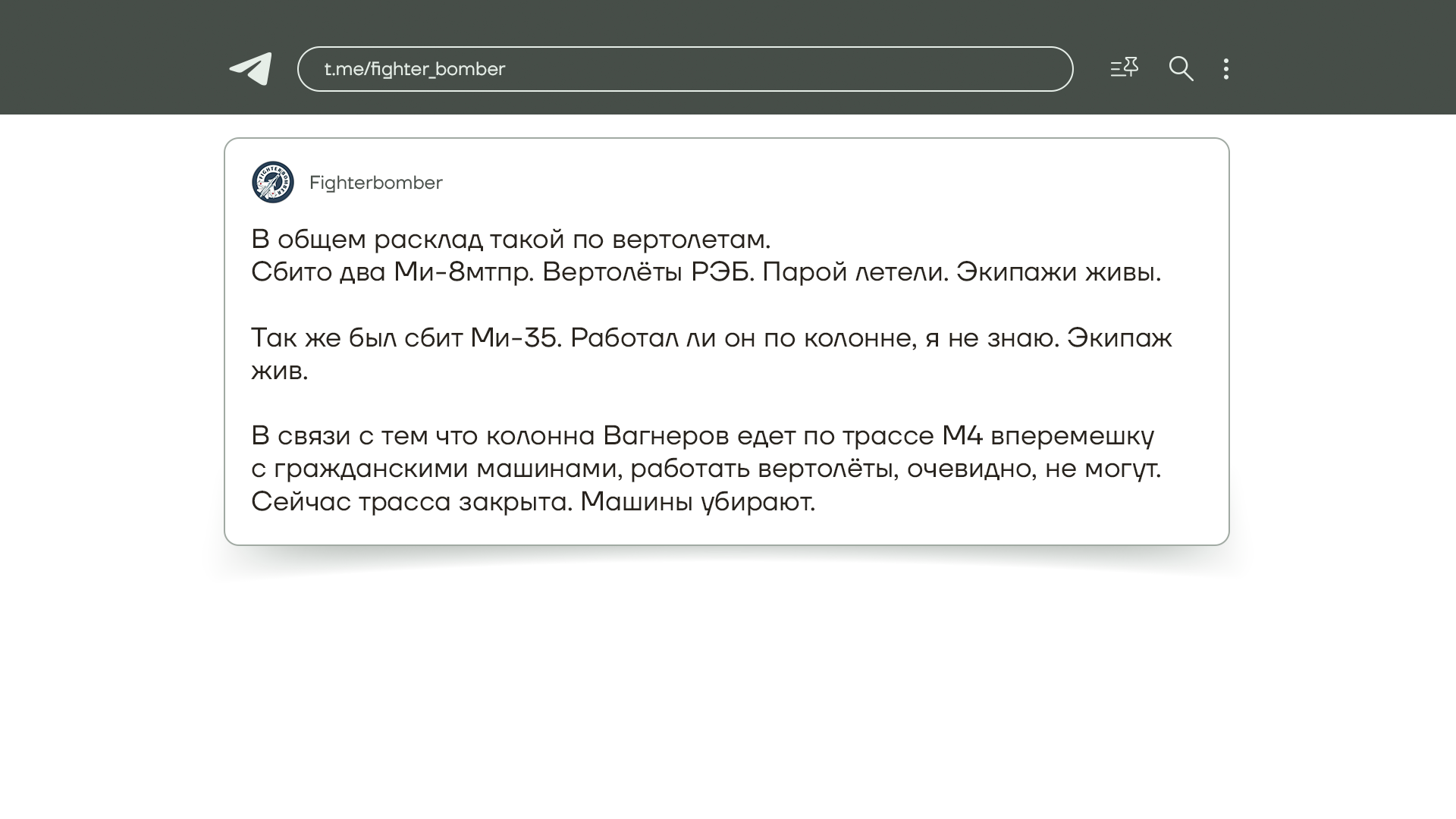Click the standalone word 'жив.'
Viewport: 1456px width, 819px height.
279,372
